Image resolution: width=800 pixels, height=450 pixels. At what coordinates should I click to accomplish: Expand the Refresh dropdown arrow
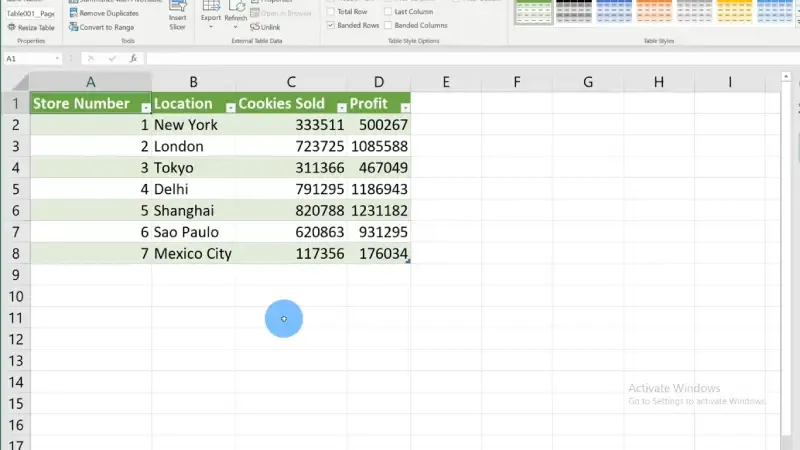tap(236, 27)
